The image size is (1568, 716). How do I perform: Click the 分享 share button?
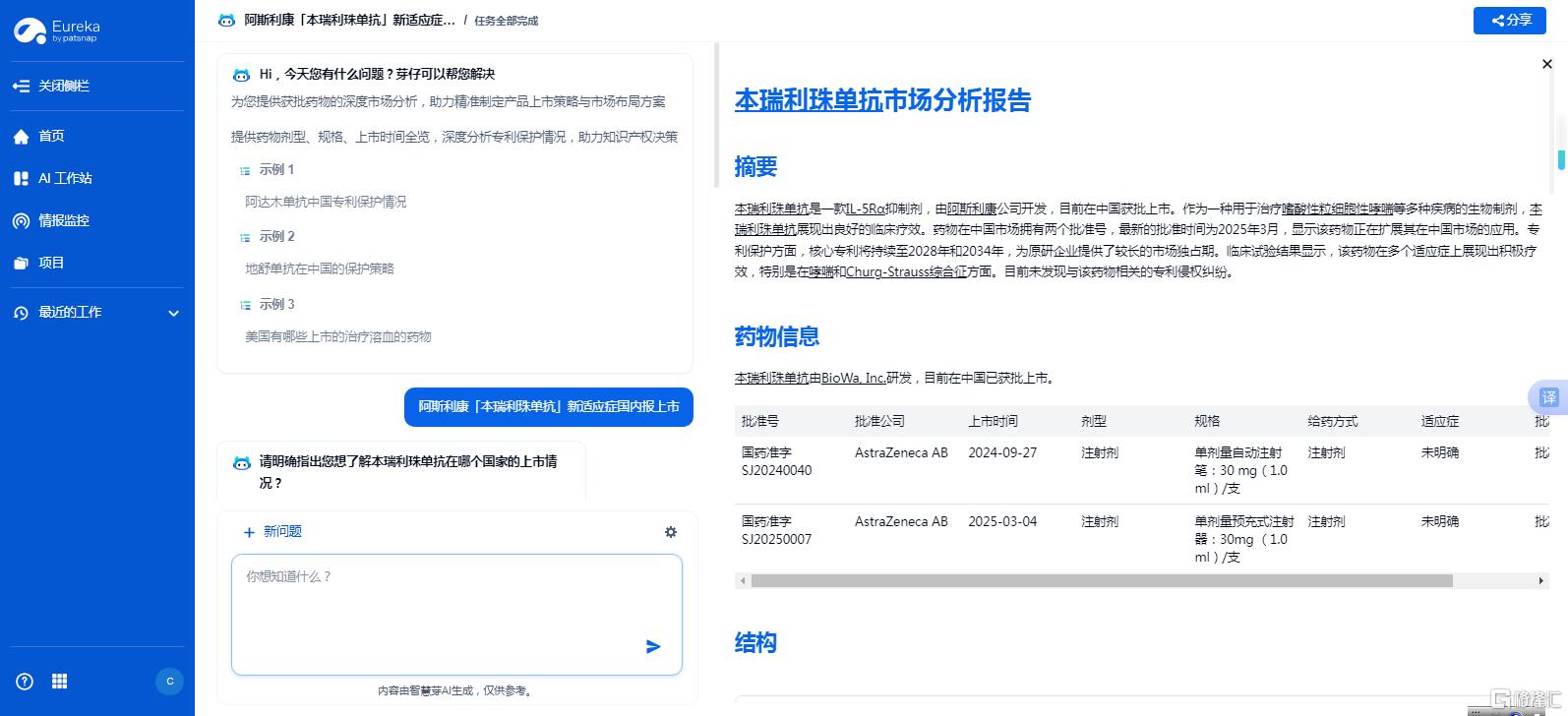[1509, 20]
